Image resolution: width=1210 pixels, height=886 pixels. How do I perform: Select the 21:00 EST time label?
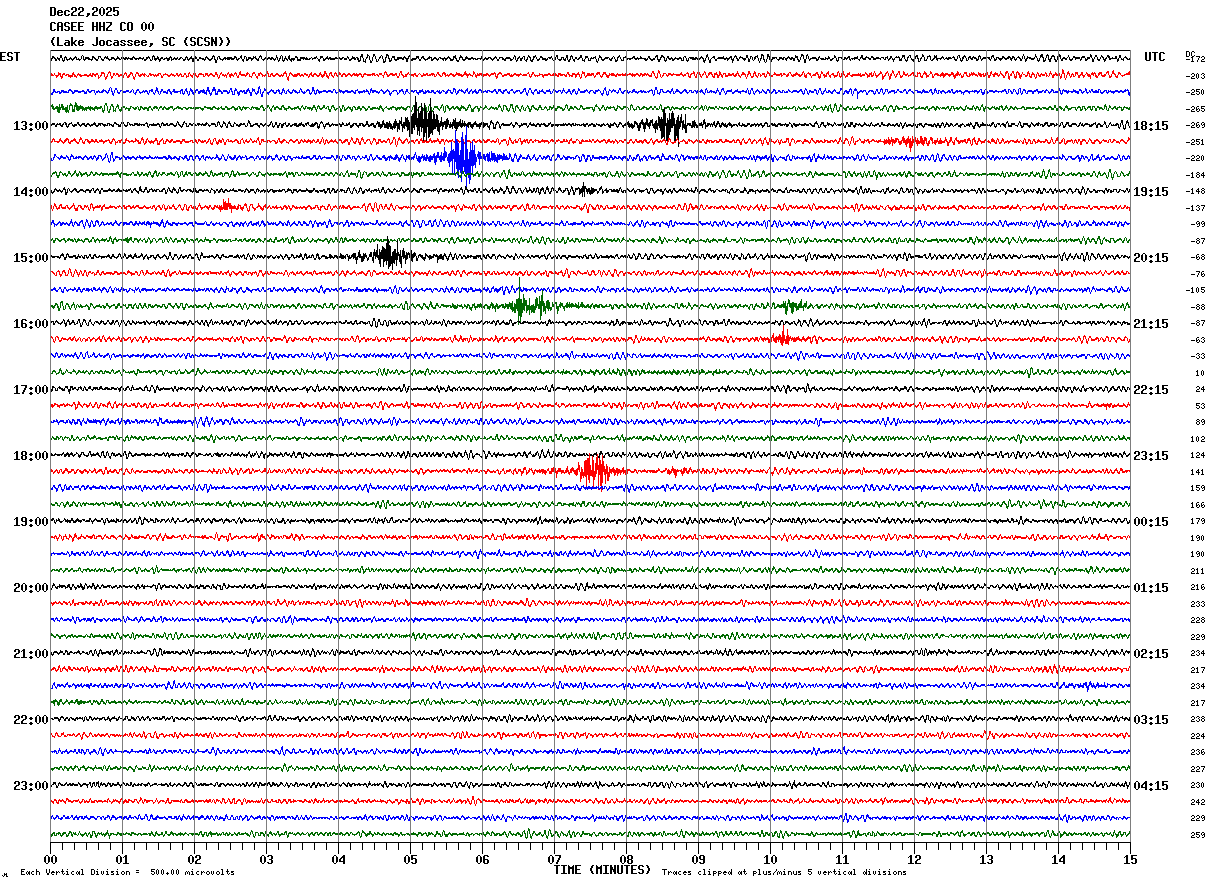(30, 654)
